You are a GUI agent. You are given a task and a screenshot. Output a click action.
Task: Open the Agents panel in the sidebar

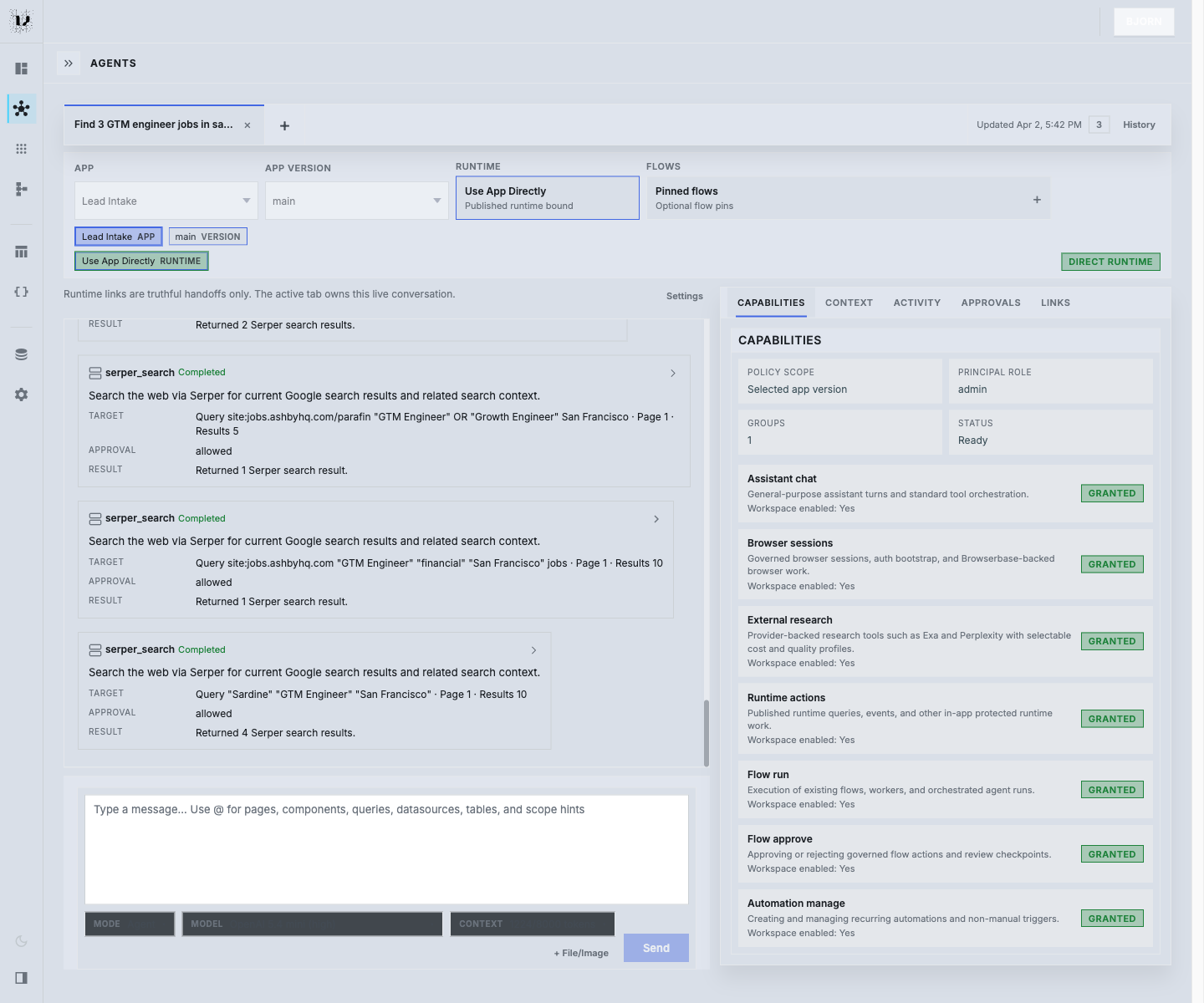tap(21, 108)
